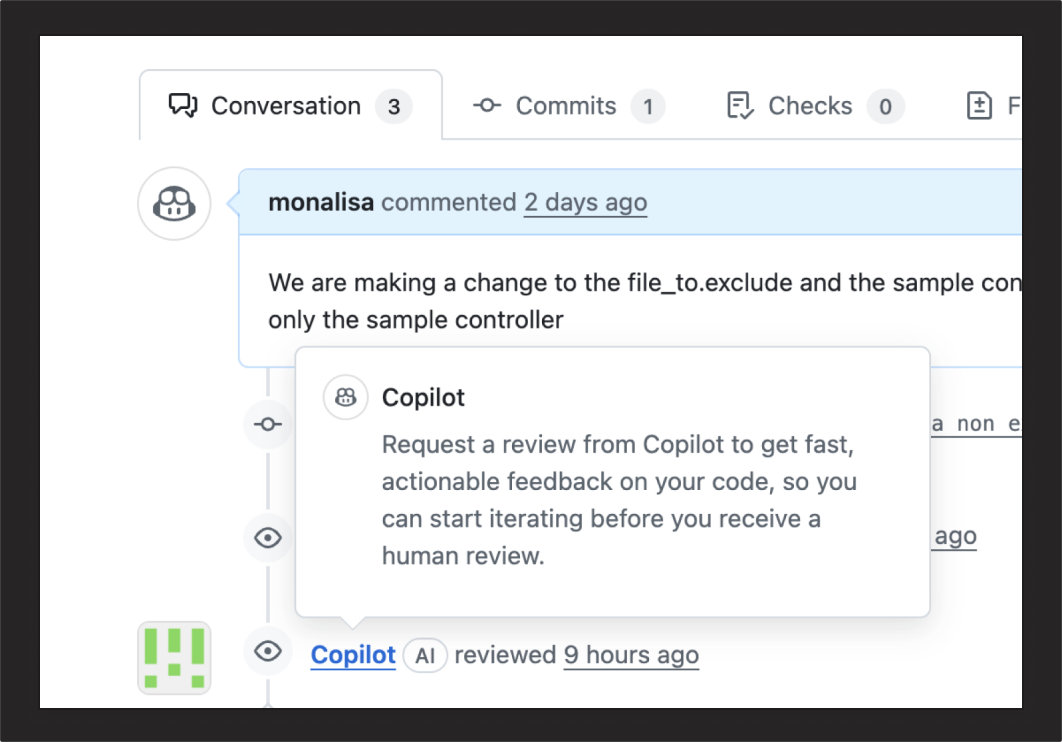The width and height of the screenshot is (1062, 742).
Task: Open the Copilot reviewer link
Action: (x=353, y=655)
